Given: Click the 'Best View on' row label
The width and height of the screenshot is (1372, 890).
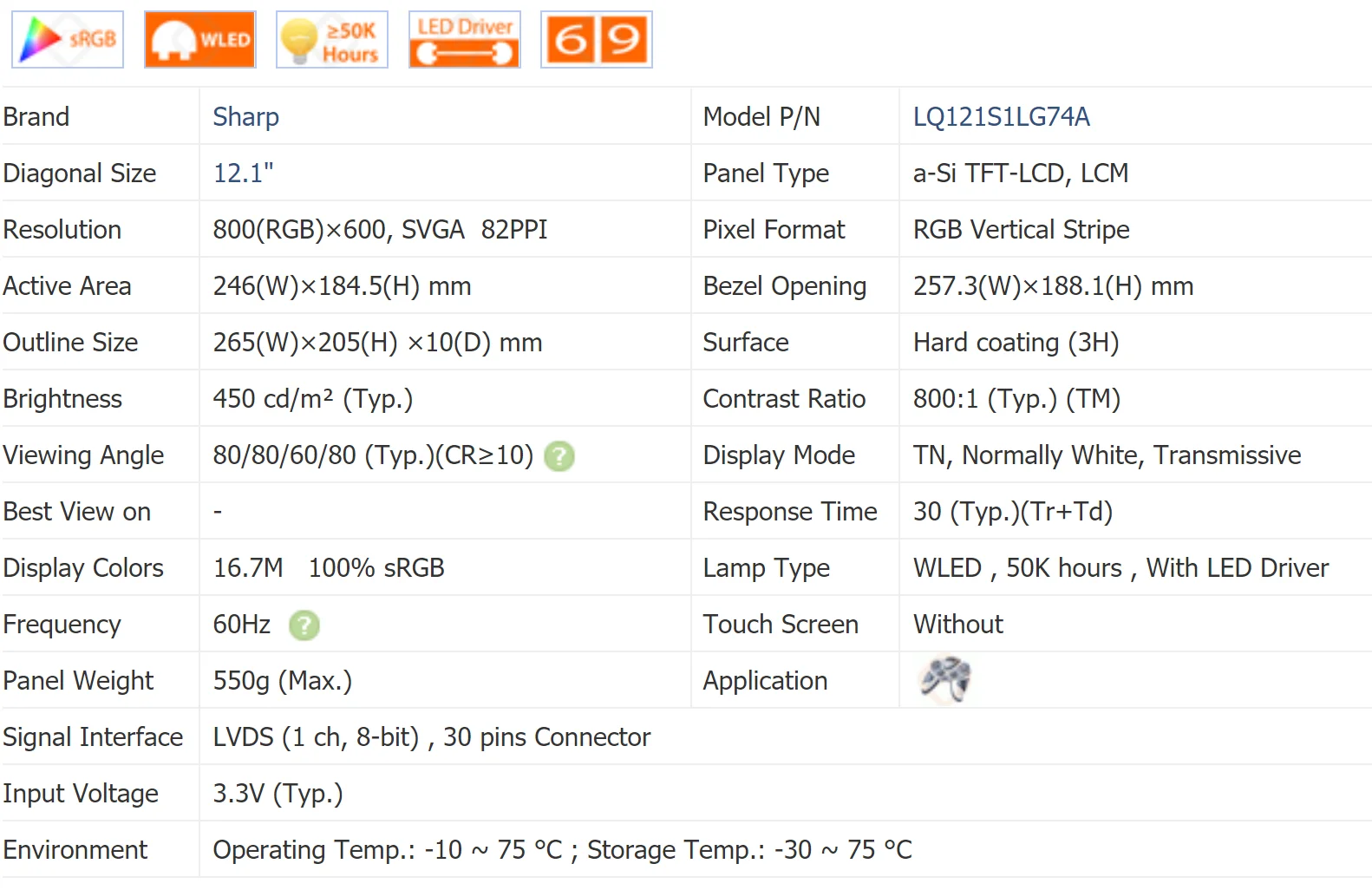Looking at the screenshot, I should 77,512.
